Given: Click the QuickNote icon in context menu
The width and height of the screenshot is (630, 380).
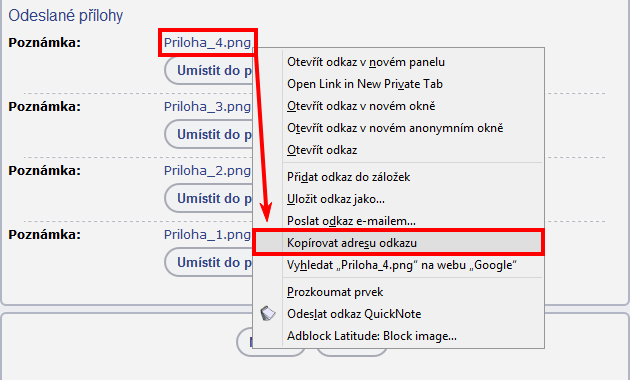Looking at the screenshot, I should (268, 314).
